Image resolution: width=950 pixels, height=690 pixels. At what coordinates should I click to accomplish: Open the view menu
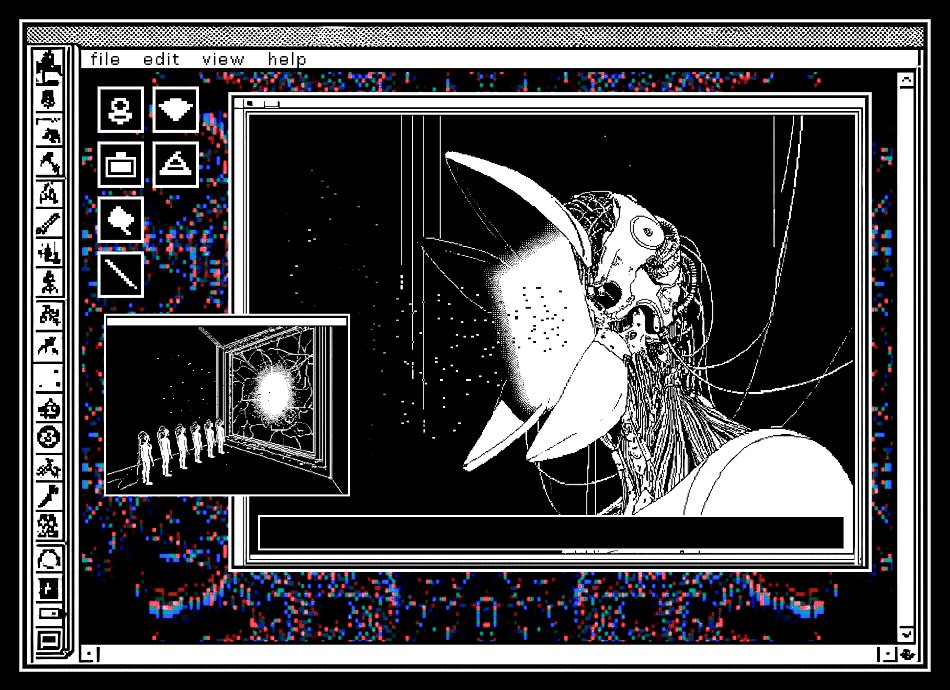click(x=223, y=59)
